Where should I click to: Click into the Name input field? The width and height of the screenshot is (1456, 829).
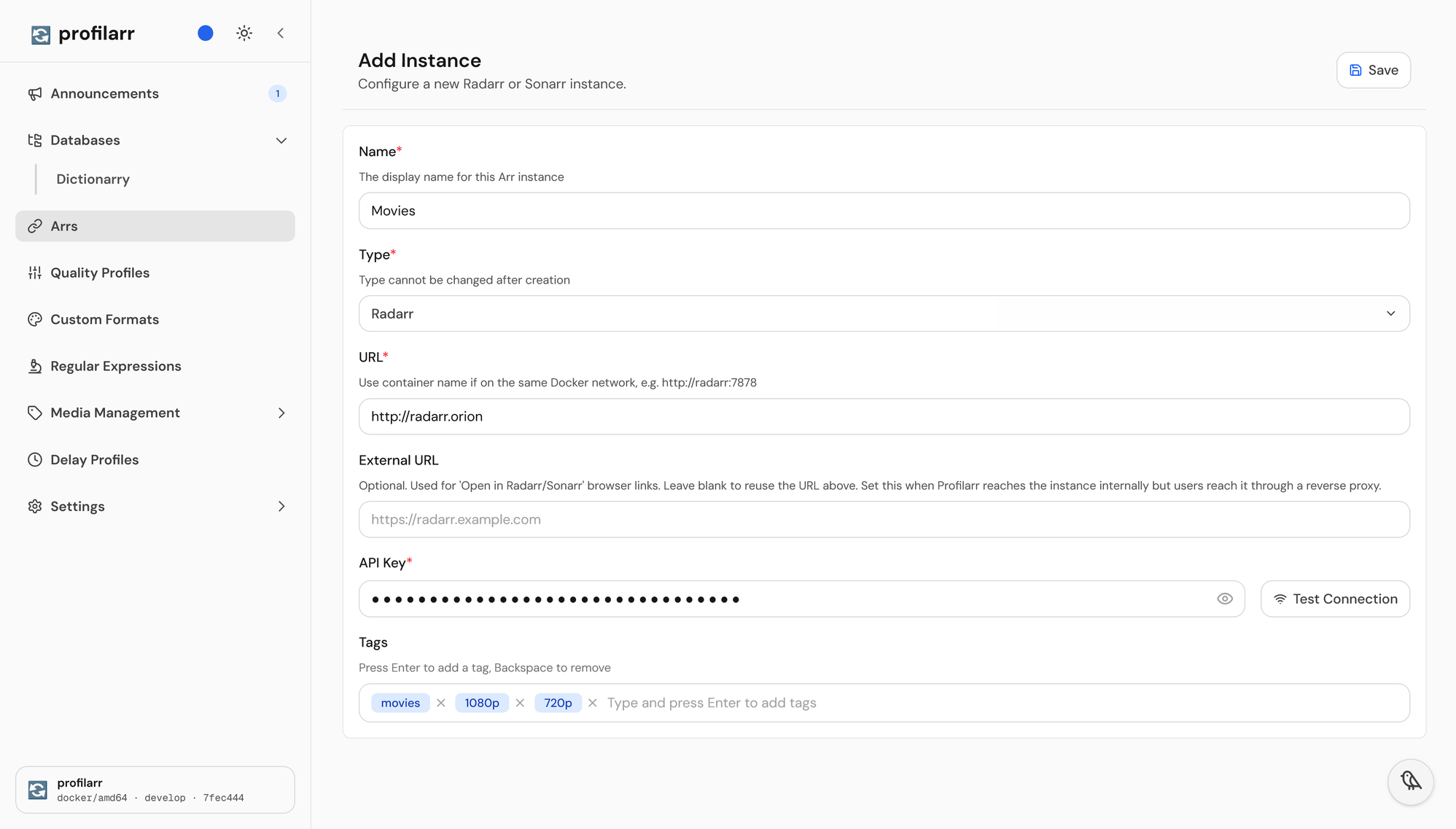click(x=884, y=211)
